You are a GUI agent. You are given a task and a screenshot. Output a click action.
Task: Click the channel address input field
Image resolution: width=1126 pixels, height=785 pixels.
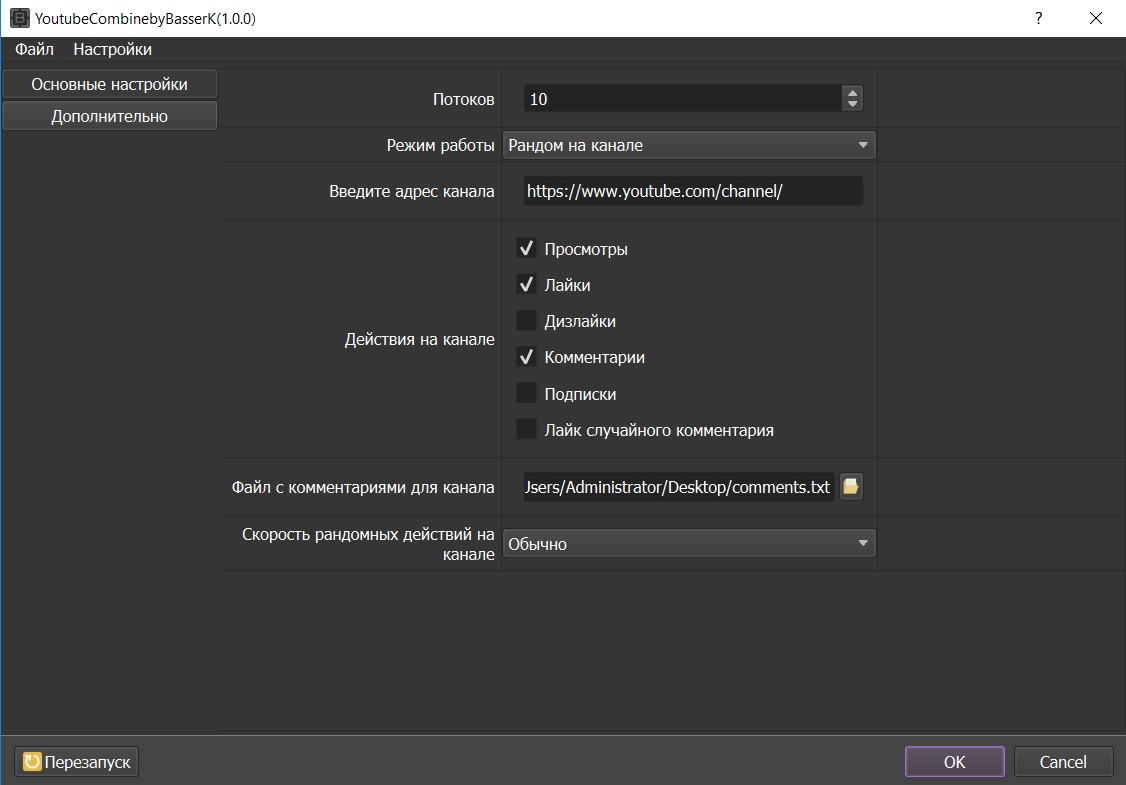(x=692, y=191)
